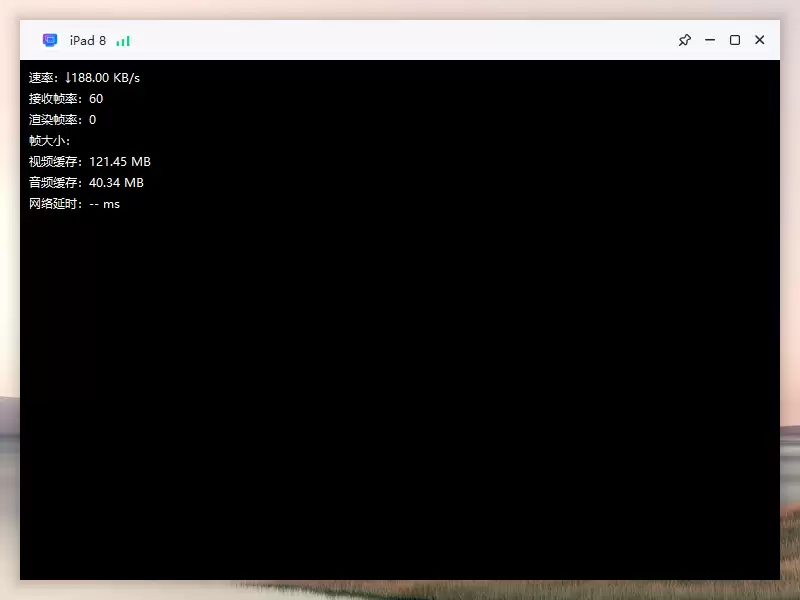The image size is (800, 600).
Task: Click the download arrow beside 188.00 KB/s
Action: point(69,78)
